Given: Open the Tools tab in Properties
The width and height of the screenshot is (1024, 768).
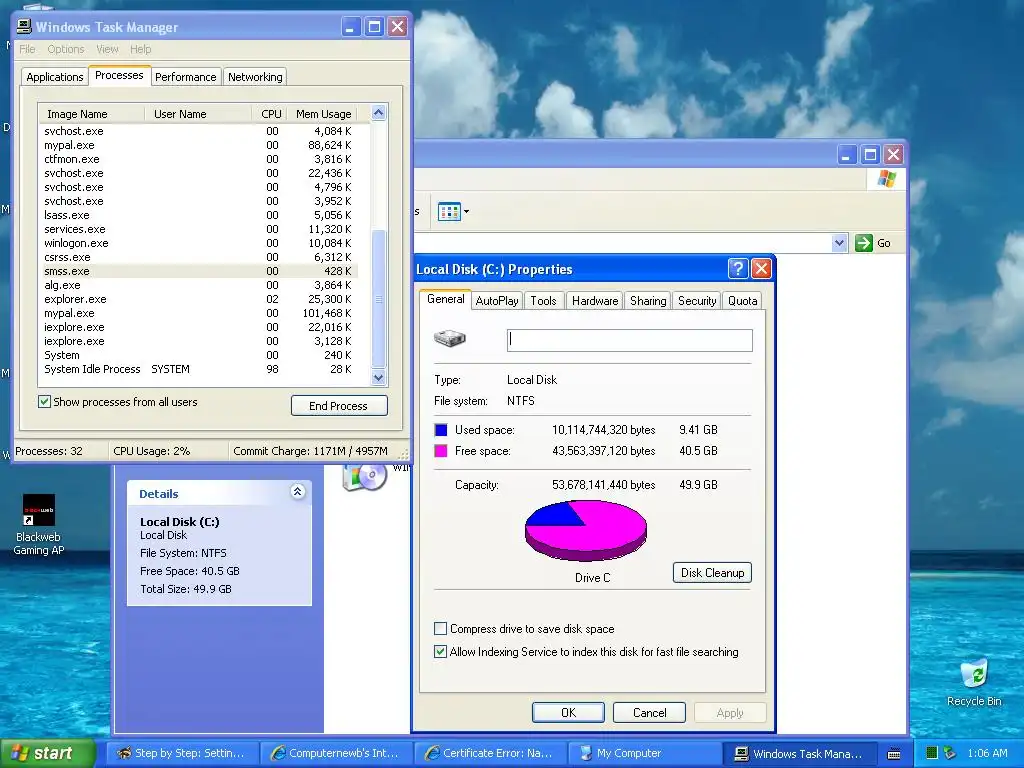Looking at the screenshot, I should tap(543, 300).
